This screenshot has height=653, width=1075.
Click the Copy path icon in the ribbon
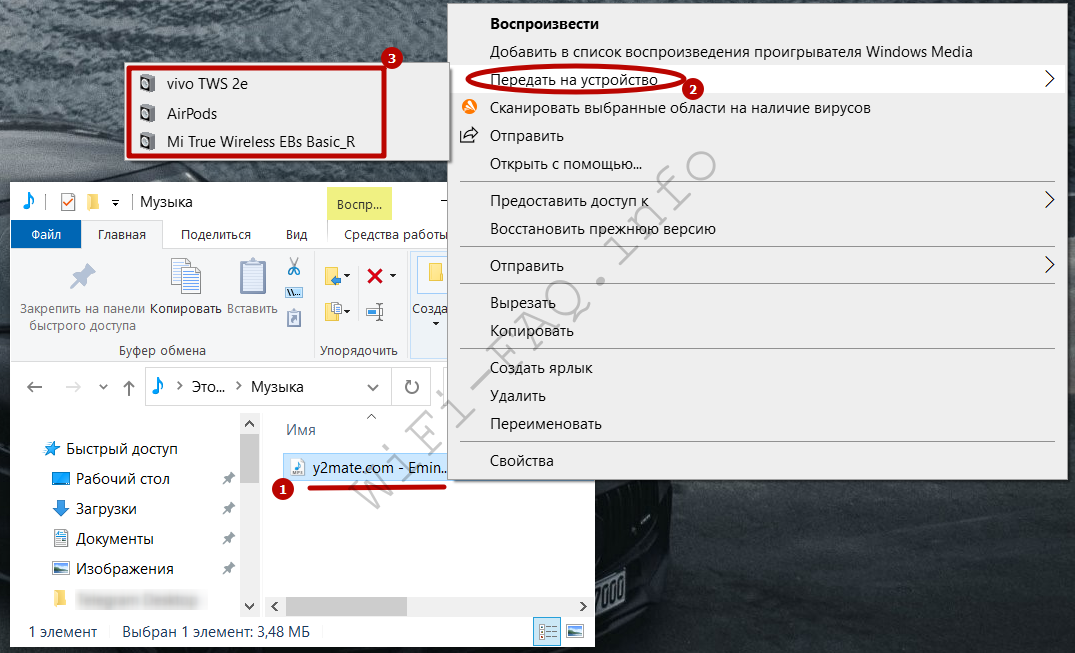tap(294, 293)
